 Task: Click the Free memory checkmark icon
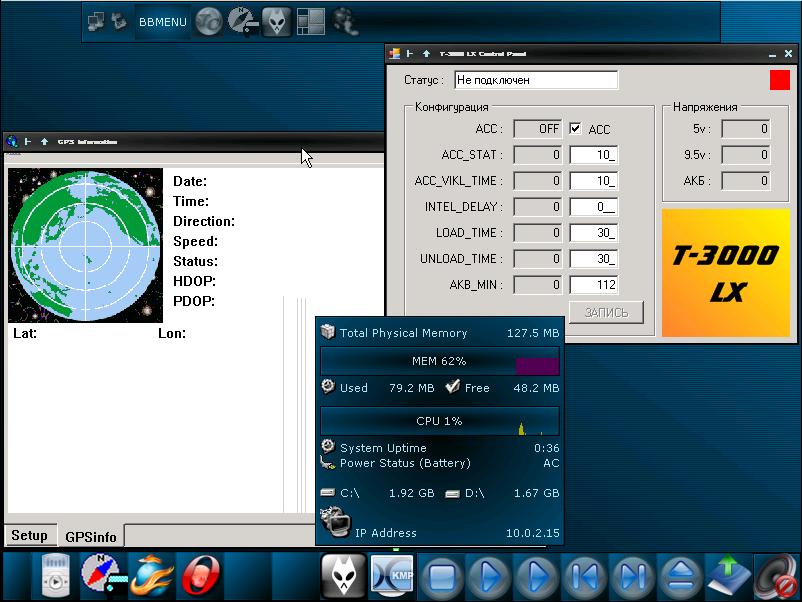[x=452, y=387]
